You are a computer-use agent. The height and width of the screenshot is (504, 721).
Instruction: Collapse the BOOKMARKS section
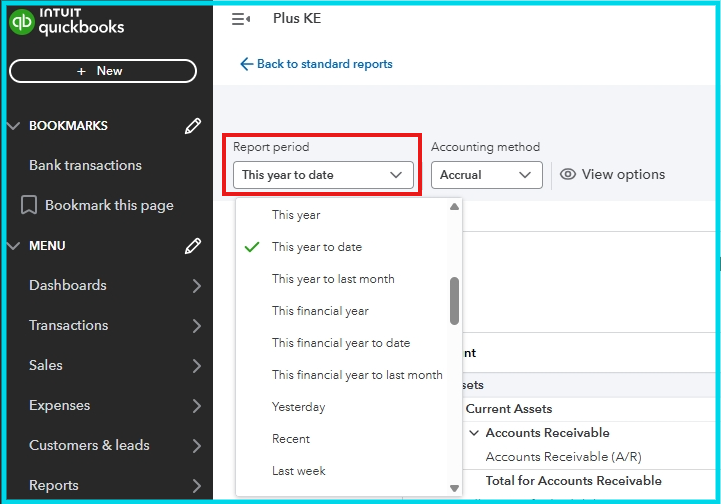14,126
